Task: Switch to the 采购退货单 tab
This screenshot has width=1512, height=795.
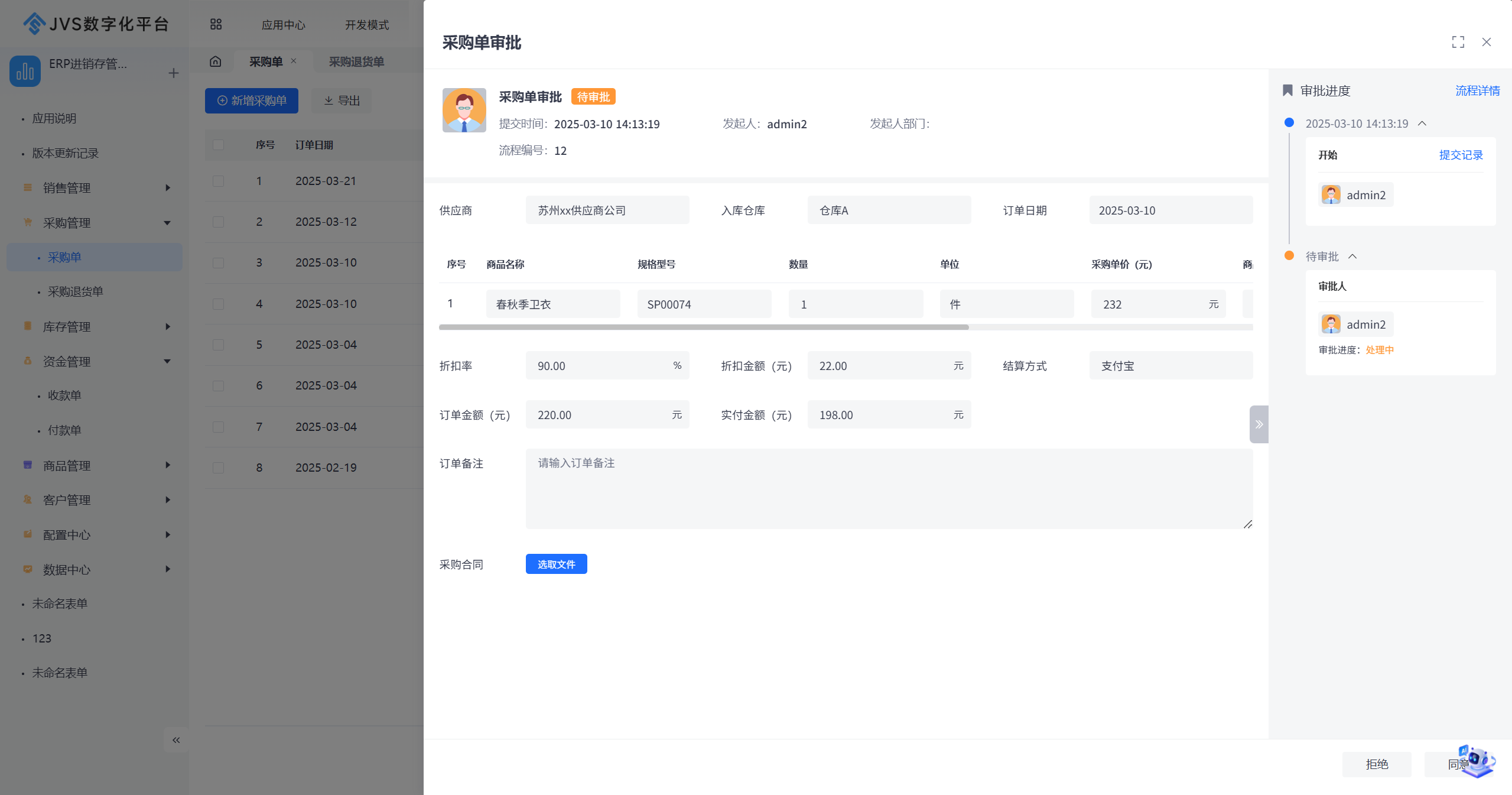Action: coord(356,61)
